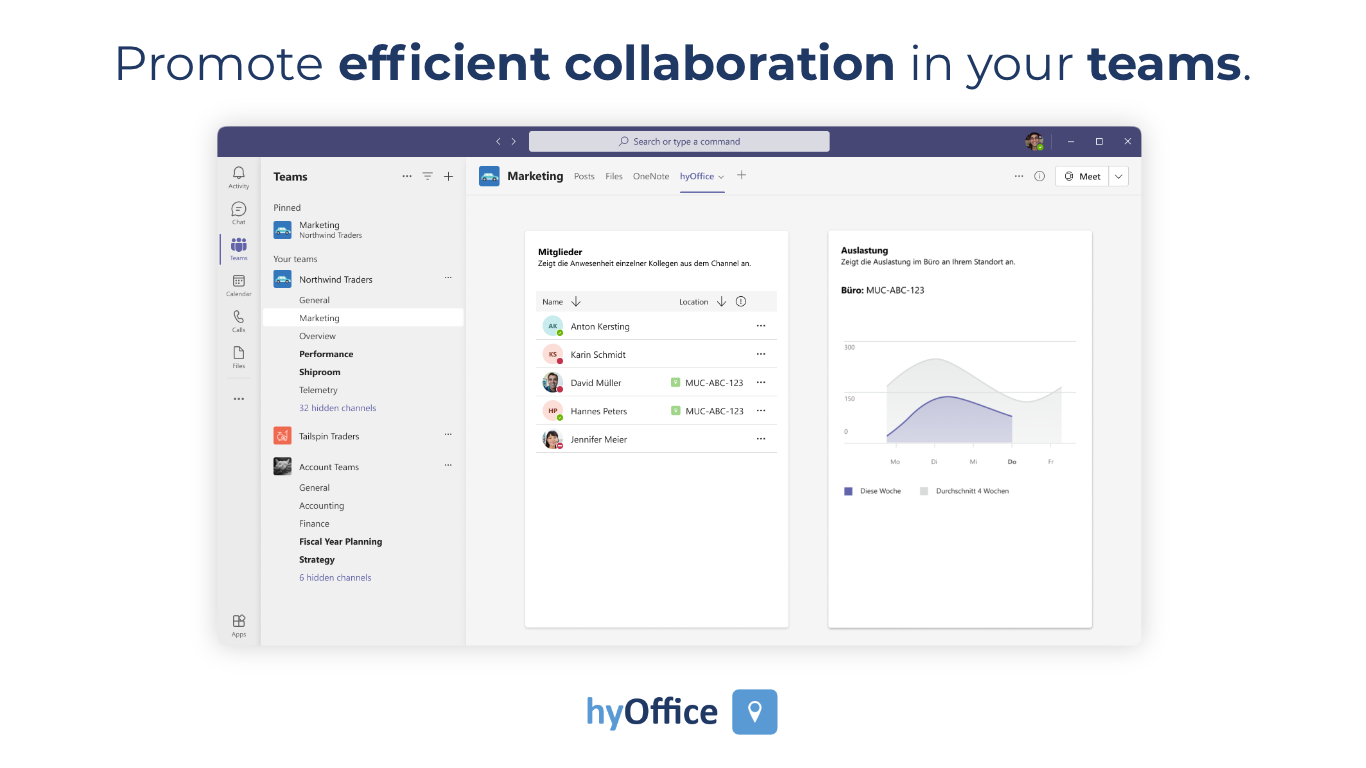Click Jennifer Meier's avatar photo

552,439
